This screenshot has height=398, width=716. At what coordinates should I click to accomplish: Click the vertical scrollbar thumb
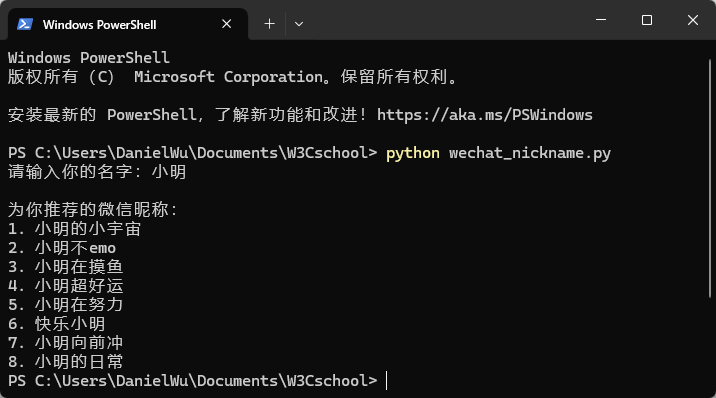710,179
